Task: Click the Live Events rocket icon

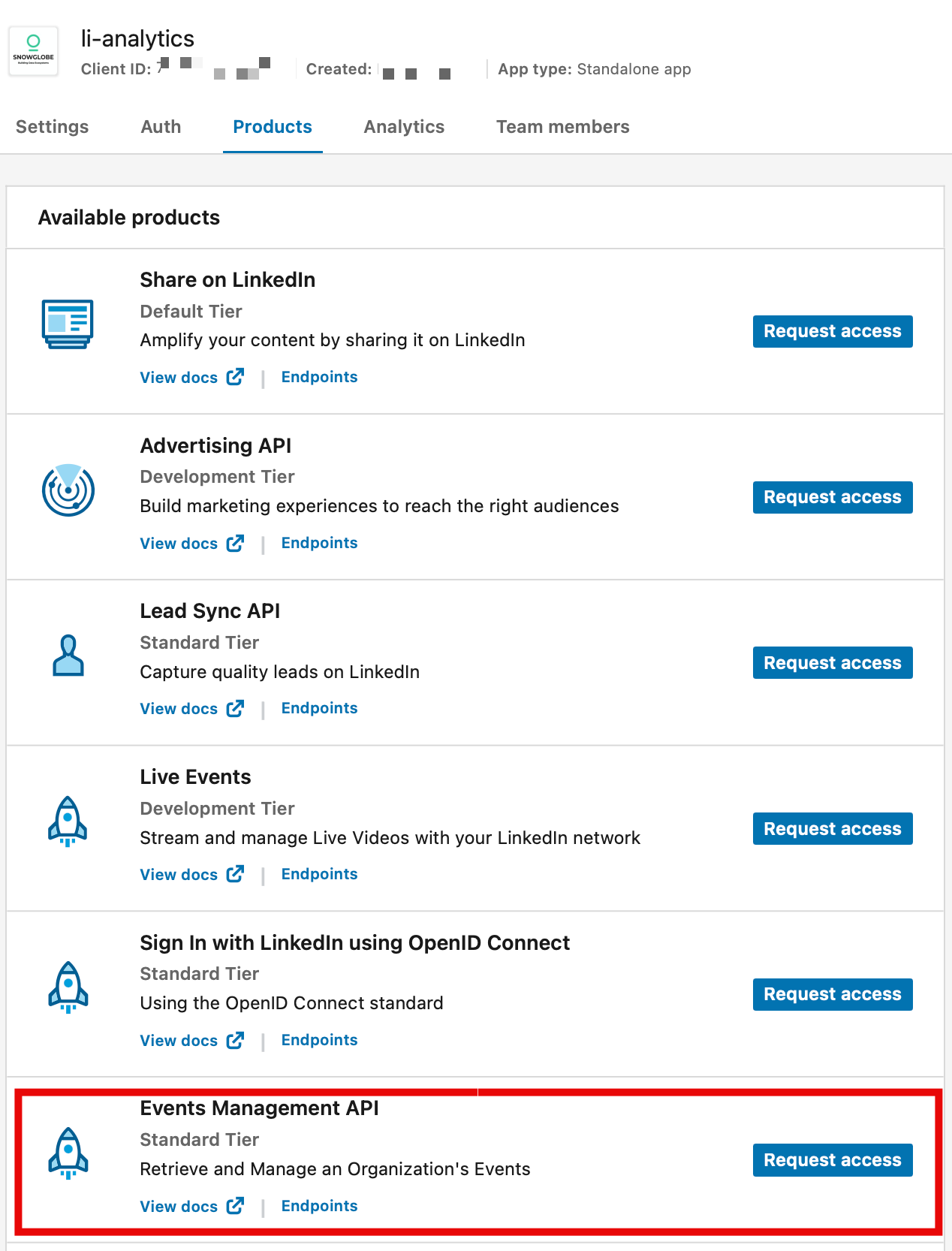Action: [68, 821]
